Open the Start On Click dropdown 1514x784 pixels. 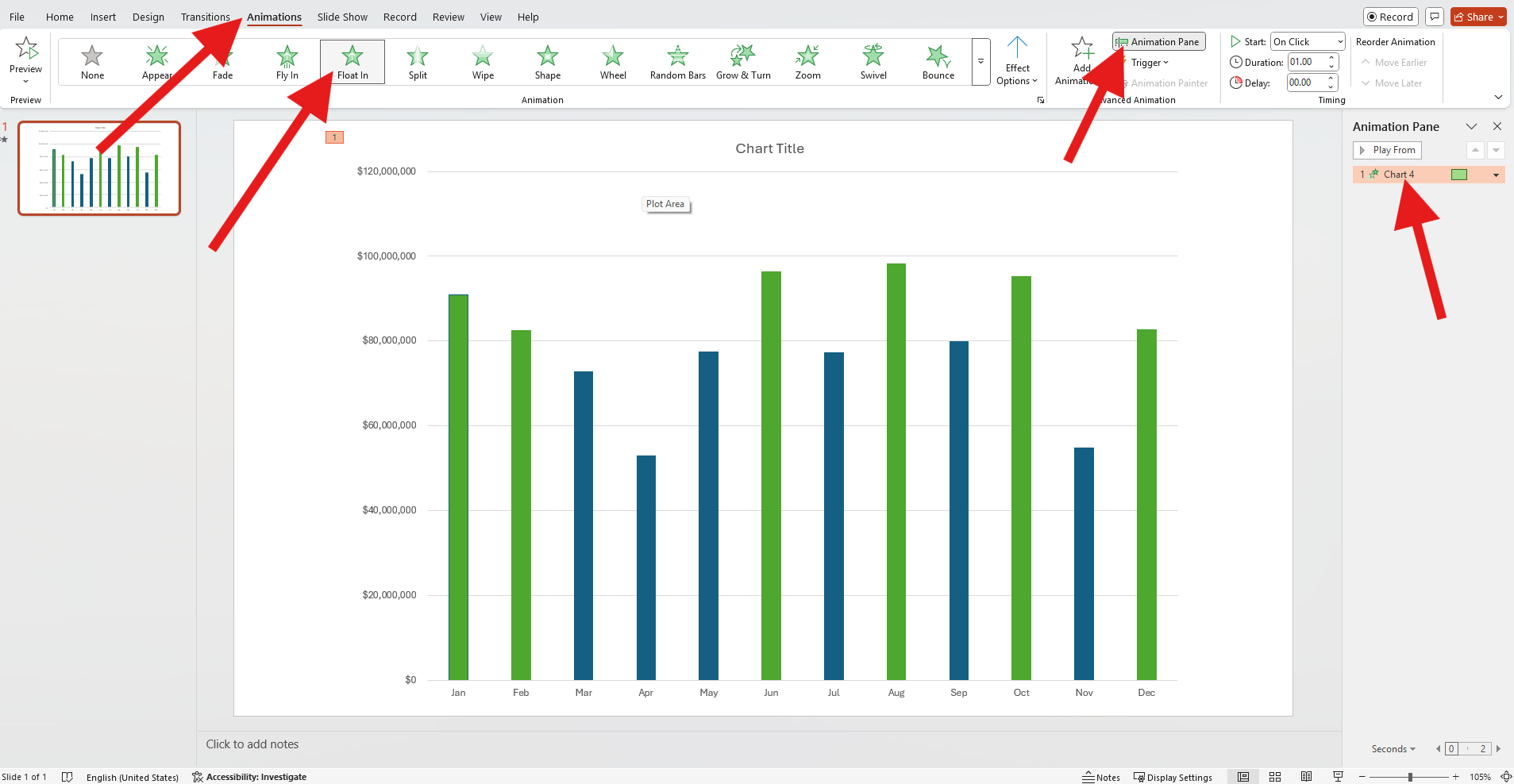(x=1308, y=41)
